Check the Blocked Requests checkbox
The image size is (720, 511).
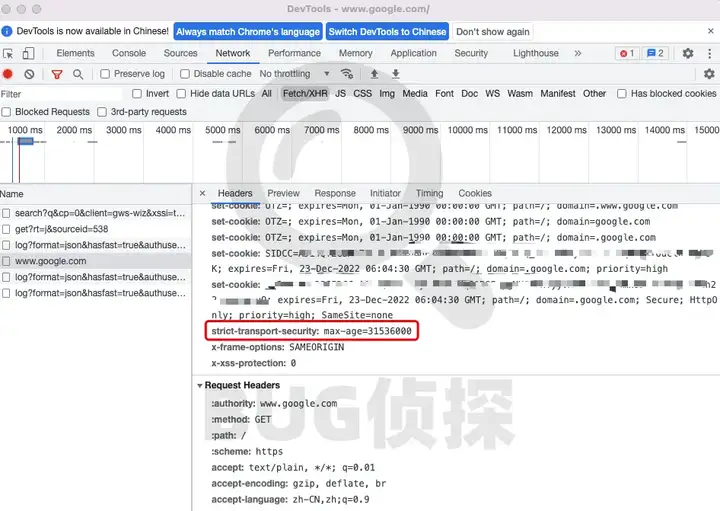click(6, 112)
